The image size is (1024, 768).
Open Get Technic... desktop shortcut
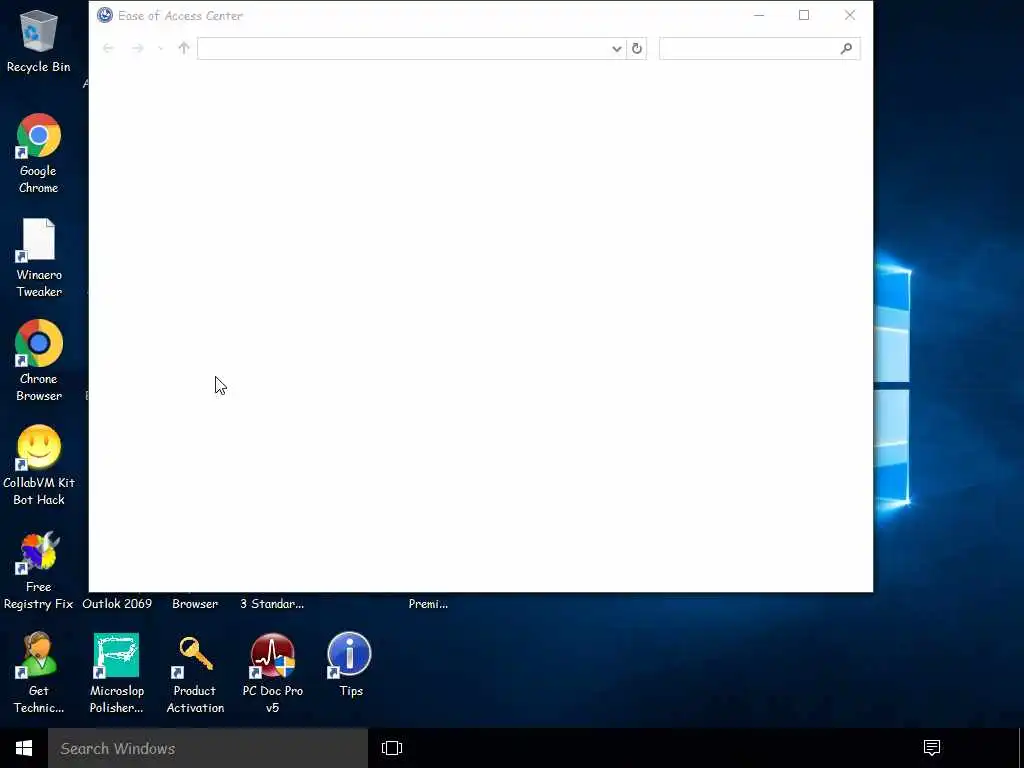click(39, 673)
